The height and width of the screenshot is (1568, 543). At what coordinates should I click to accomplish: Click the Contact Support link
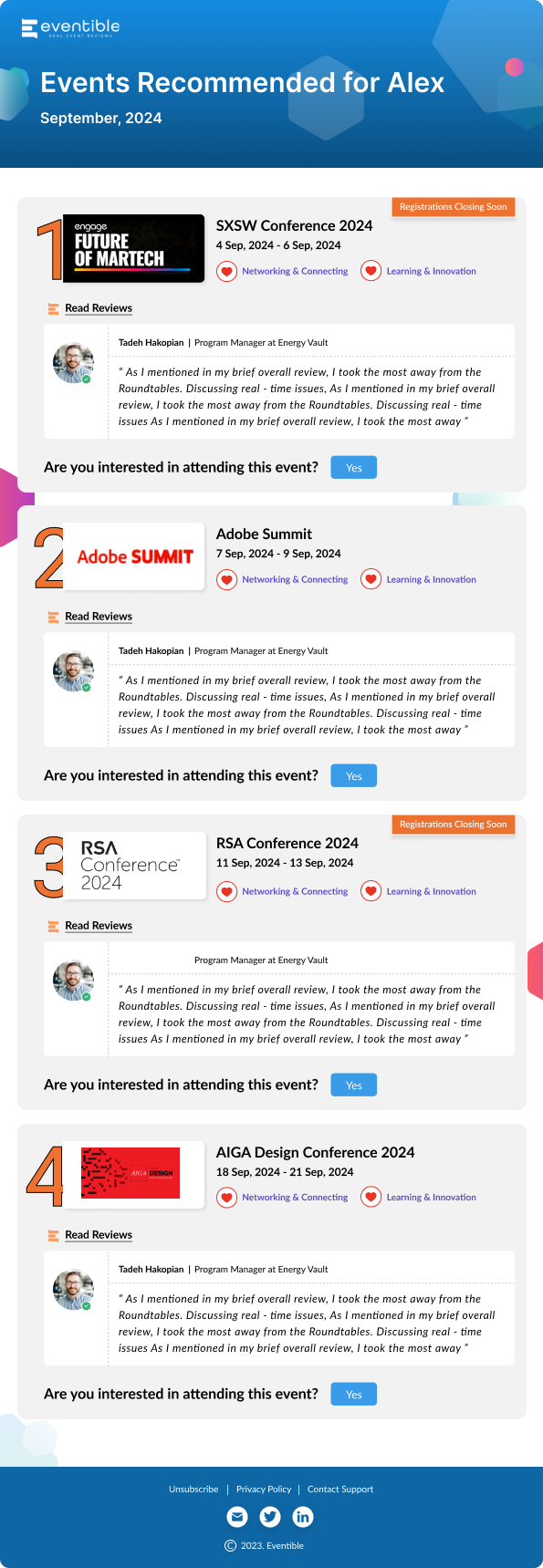coord(340,1489)
